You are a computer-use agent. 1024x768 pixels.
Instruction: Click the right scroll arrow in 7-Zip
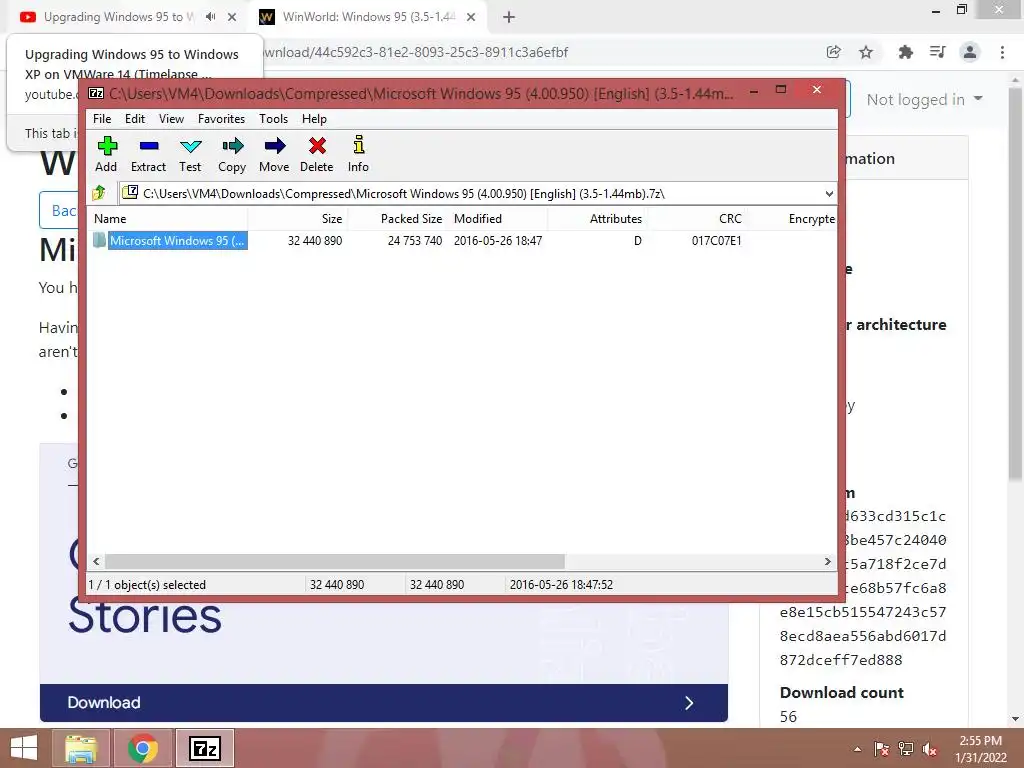(827, 562)
